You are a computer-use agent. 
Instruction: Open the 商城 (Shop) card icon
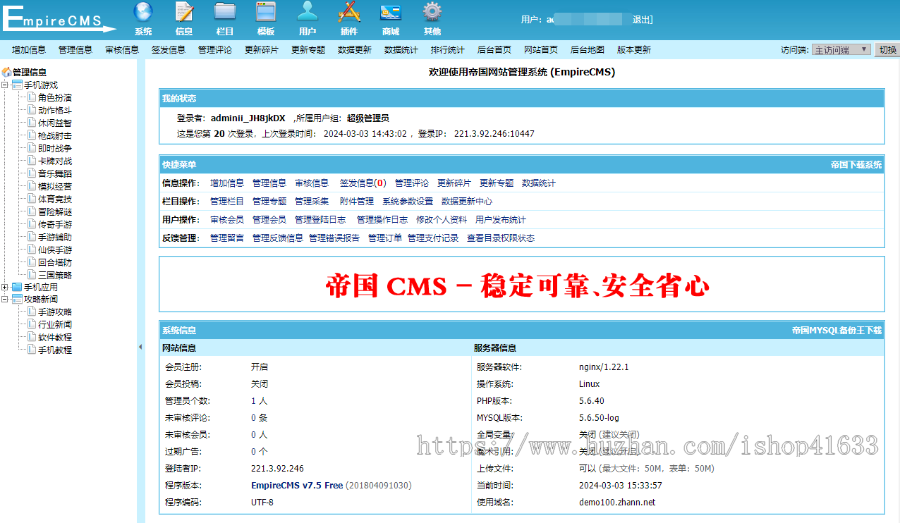390,12
